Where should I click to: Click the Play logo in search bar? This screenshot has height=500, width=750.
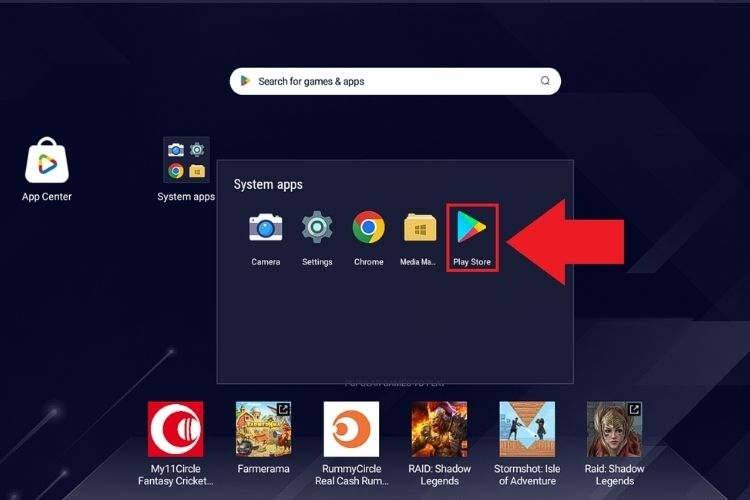tap(245, 81)
